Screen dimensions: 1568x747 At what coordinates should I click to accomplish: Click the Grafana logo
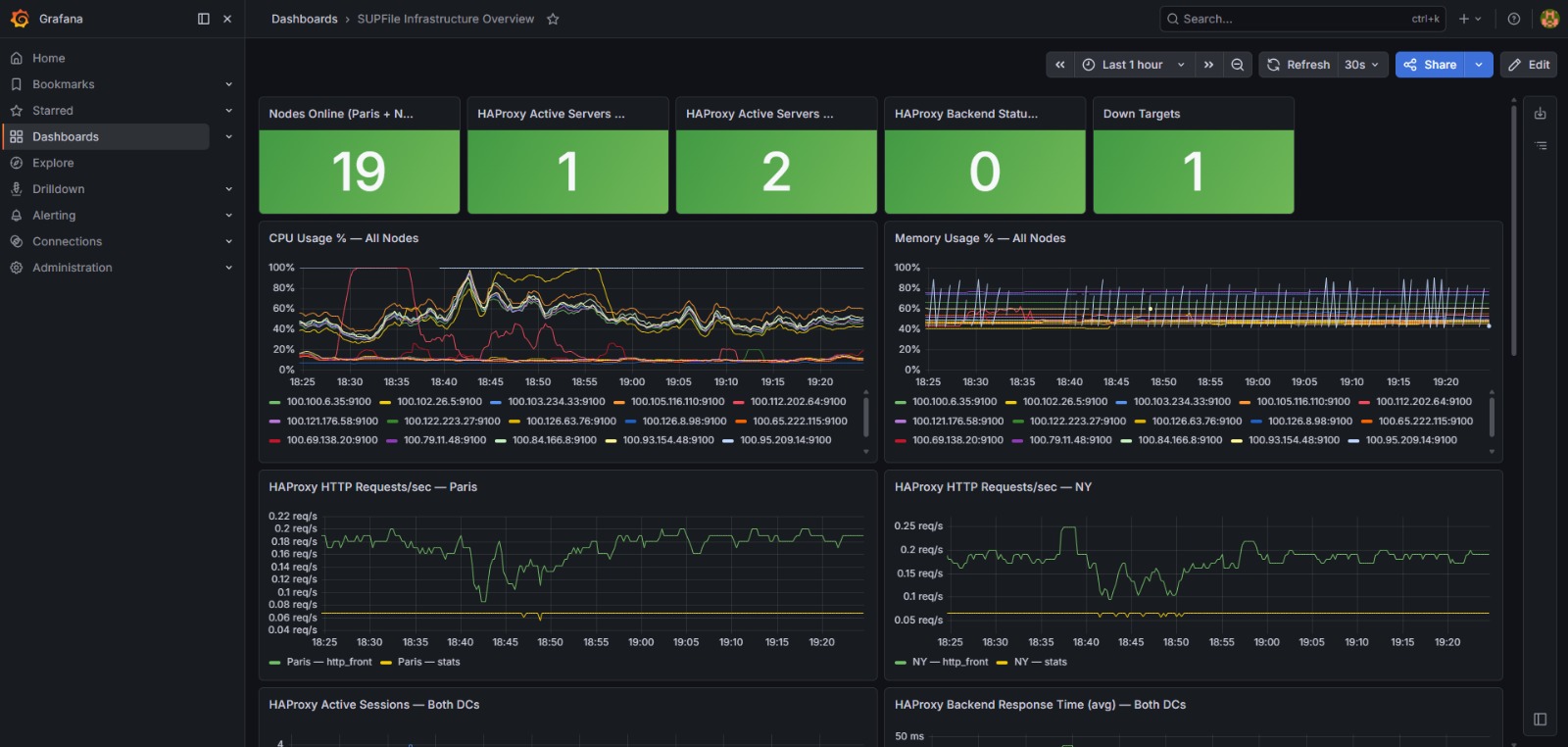(20, 19)
